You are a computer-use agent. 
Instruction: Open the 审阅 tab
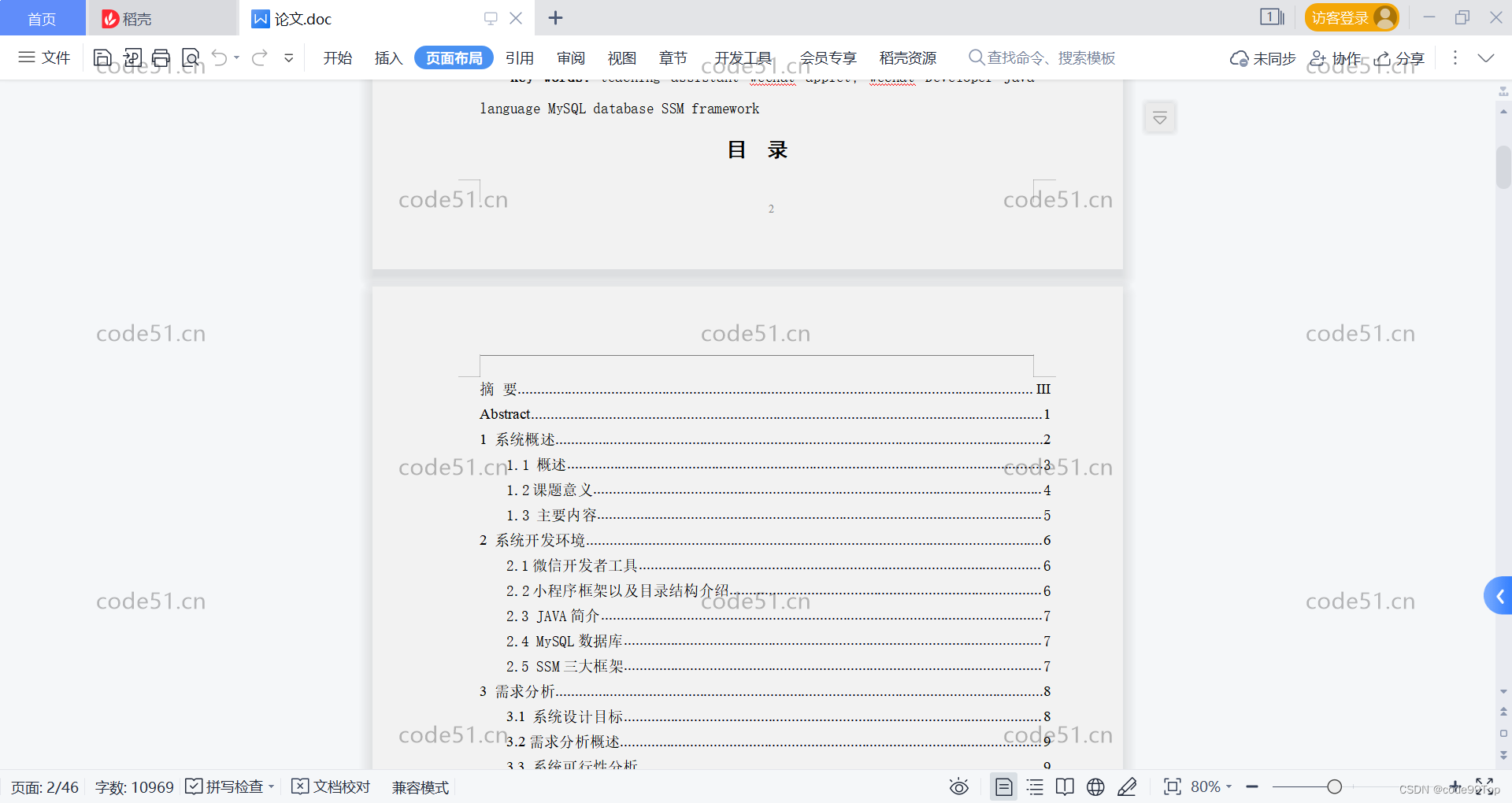point(571,57)
